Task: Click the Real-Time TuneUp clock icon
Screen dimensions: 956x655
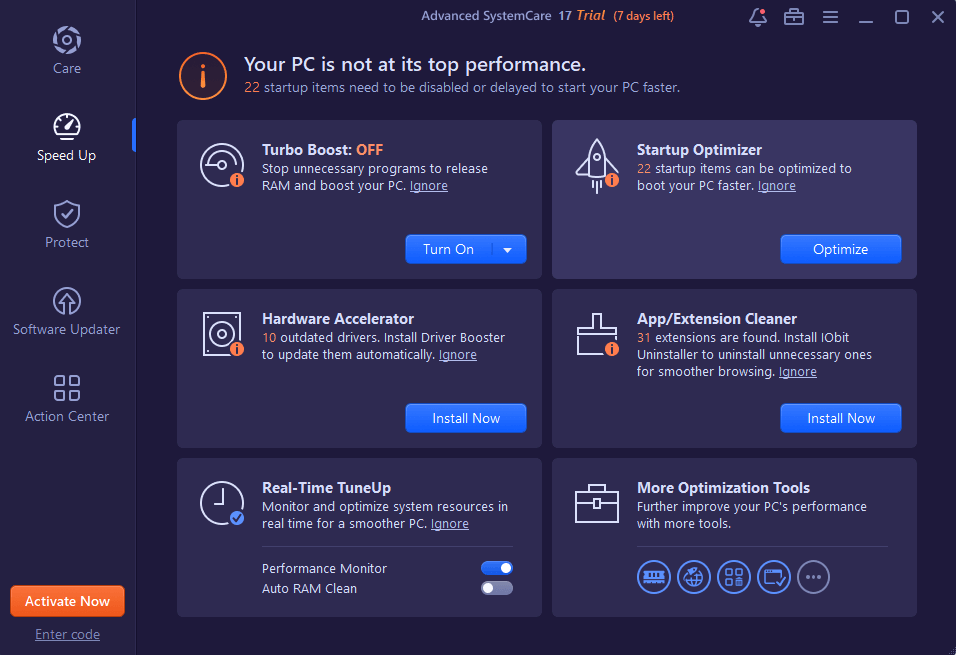Action: (x=222, y=503)
